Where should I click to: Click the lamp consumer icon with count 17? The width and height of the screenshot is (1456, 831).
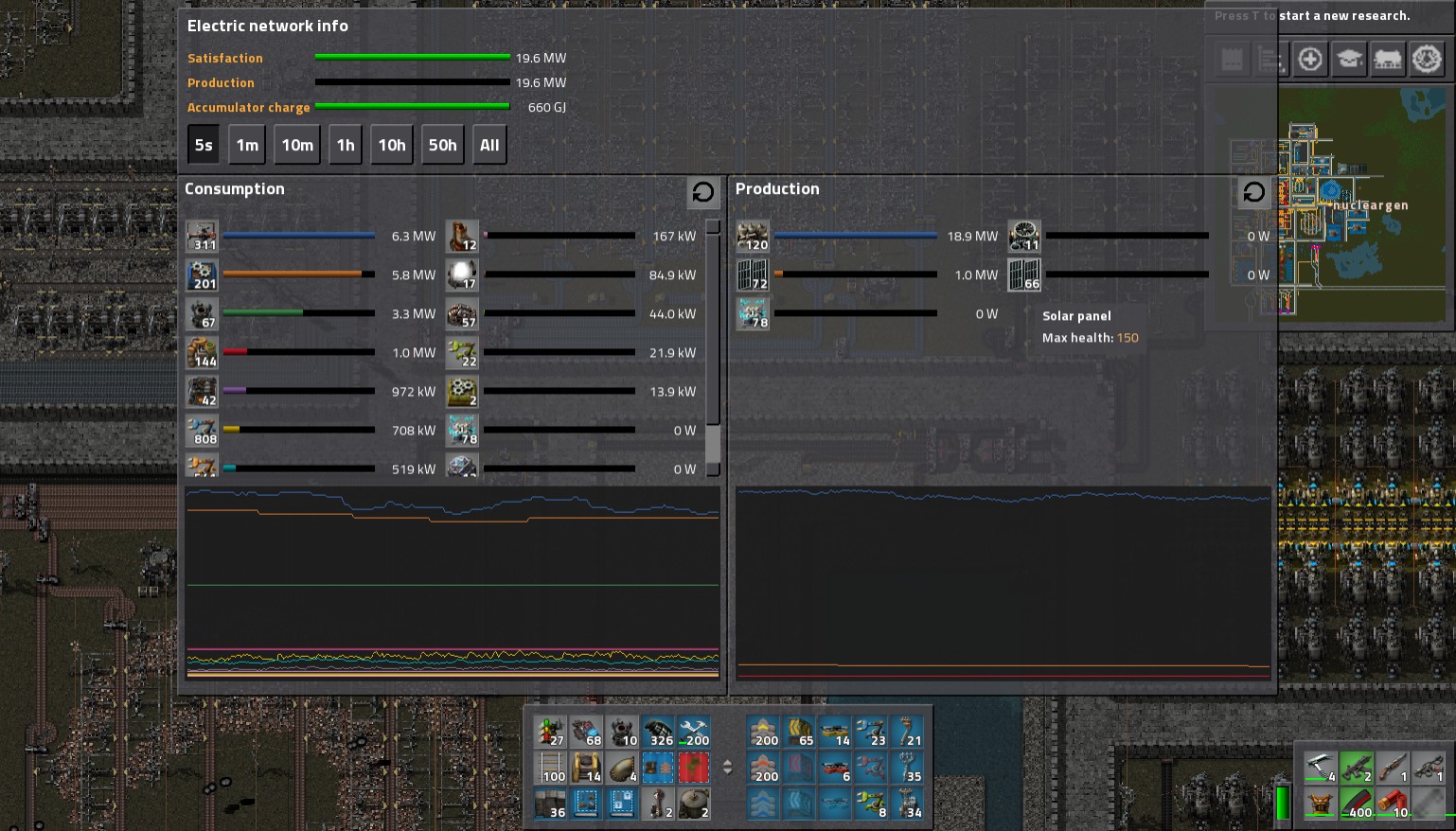click(x=462, y=274)
